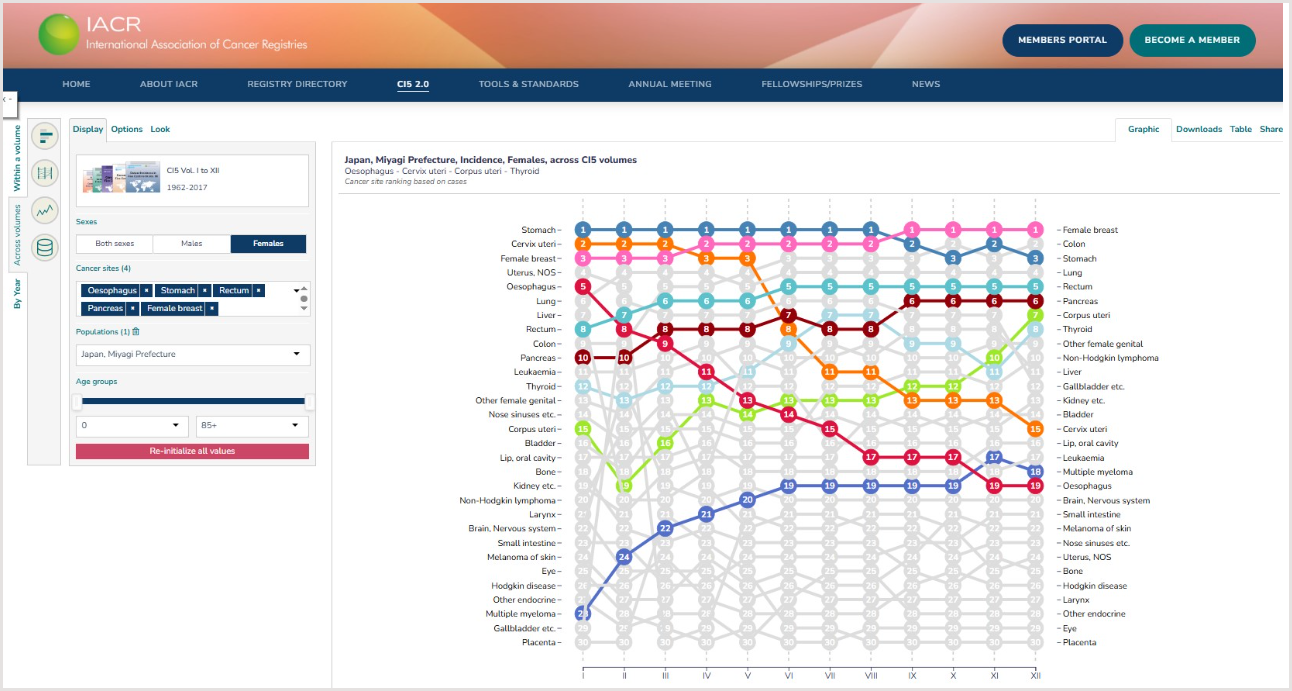Select the line trend chart icon
The image size is (1292, 691).
[x=44, y=210]
